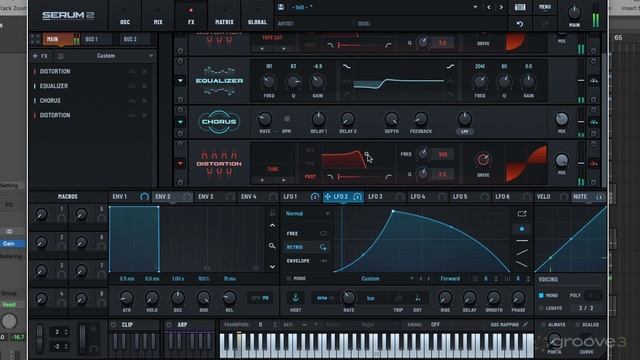Click the Chorus Mix knob
The height and width of the screenshot is (360, 640).
point(562,119)
